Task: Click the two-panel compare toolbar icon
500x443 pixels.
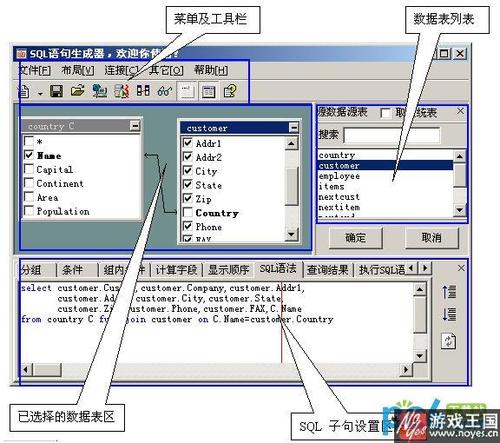Action: [143, 91]
